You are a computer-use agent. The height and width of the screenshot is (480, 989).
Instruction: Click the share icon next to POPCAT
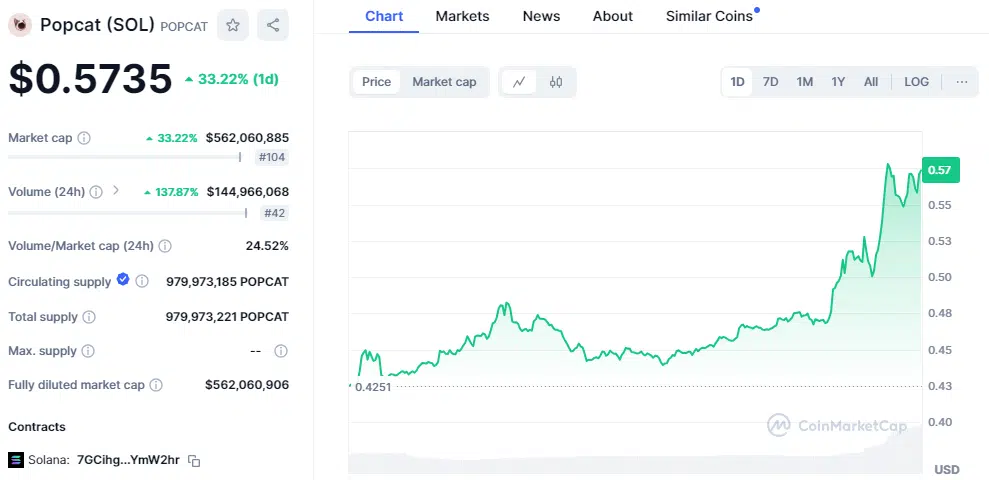(x=272, y=25)
